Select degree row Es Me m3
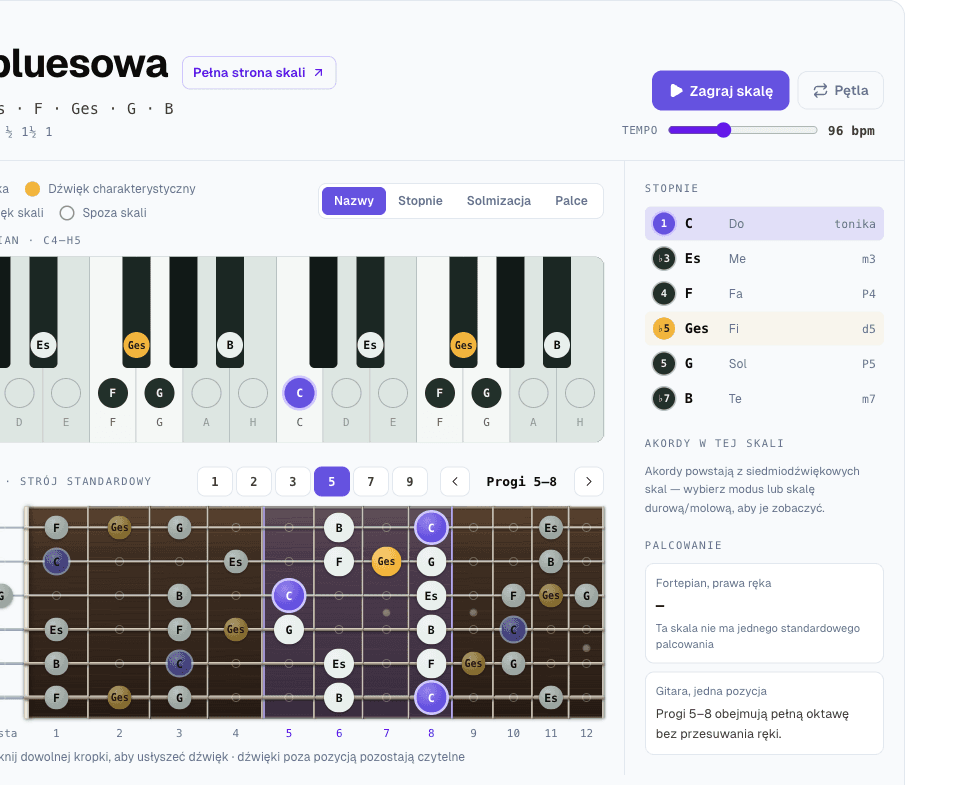The image size is (976, 785). point(764,258)
